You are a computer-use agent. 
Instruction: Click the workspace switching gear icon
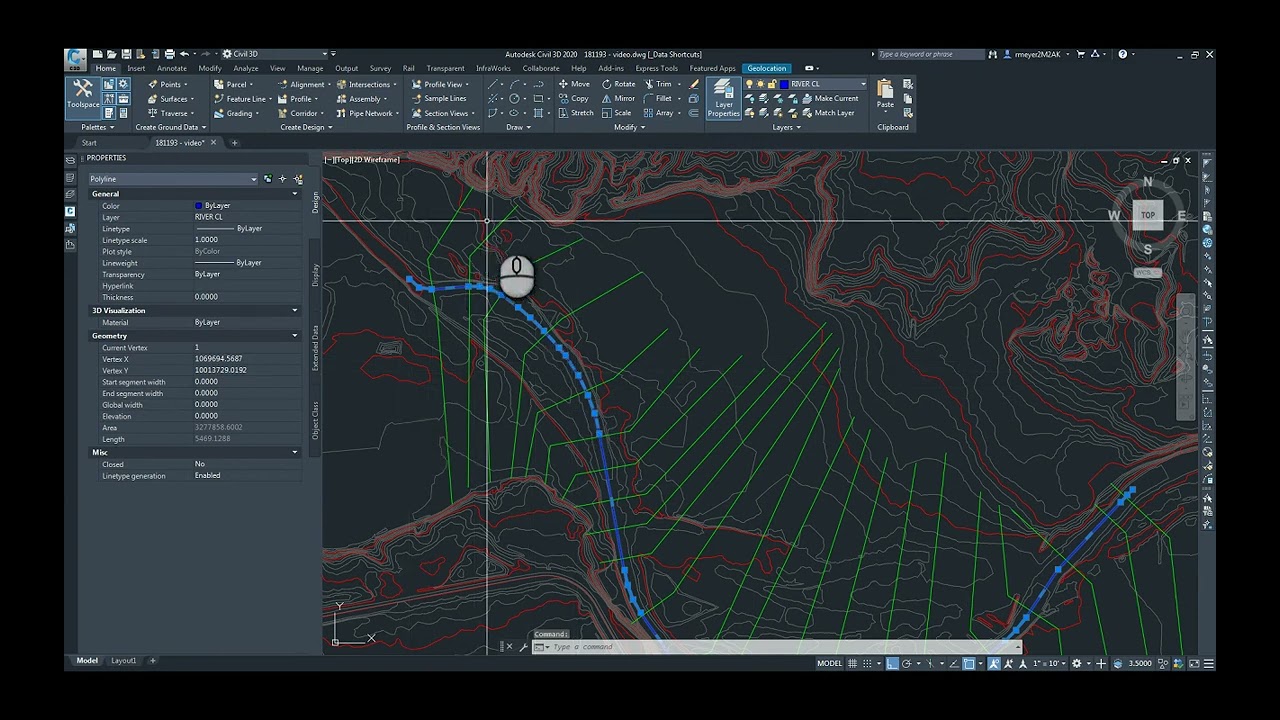pyautogui.click(x=1077, y=663)
